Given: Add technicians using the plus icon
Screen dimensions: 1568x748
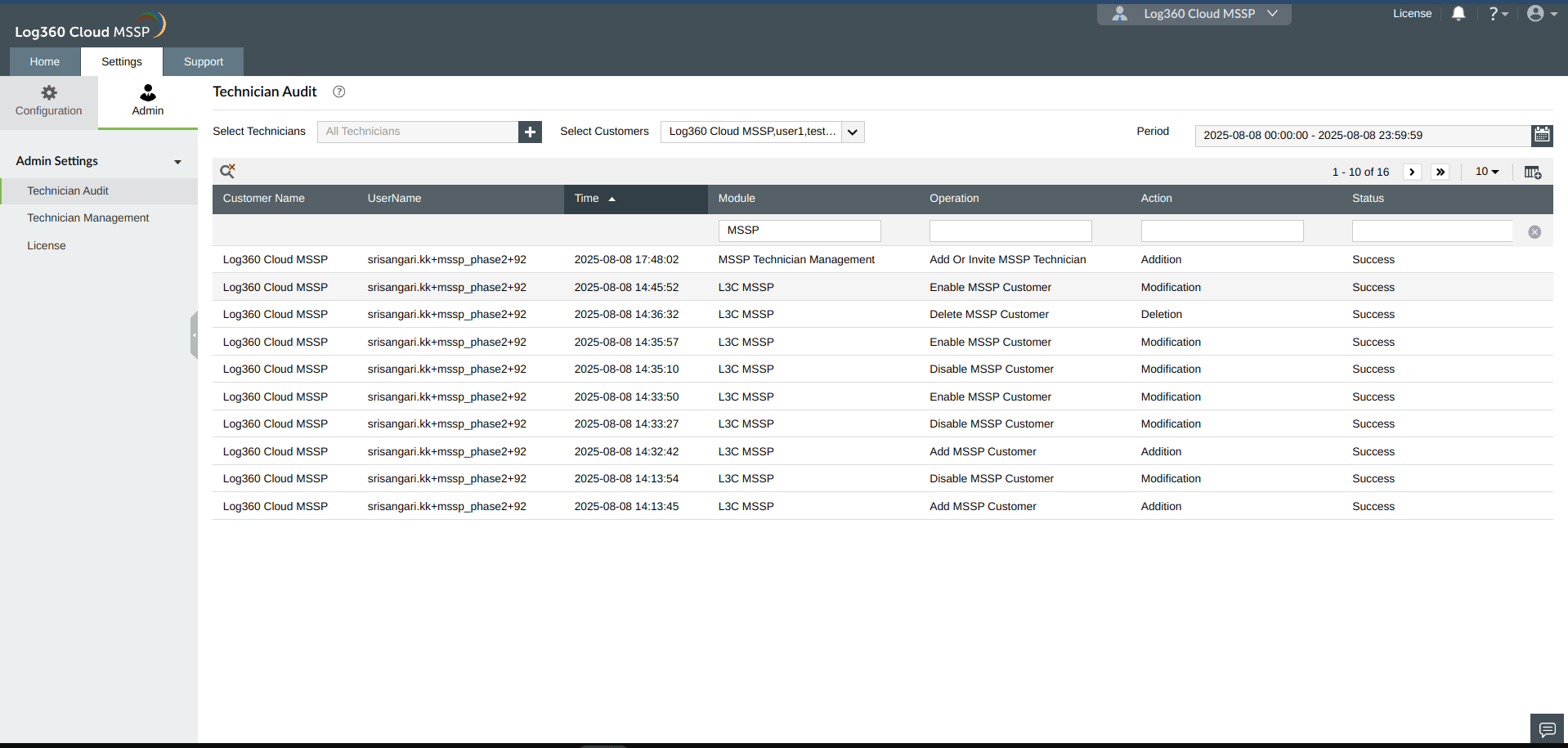Looking at the screenshot, I should [530, 132].
